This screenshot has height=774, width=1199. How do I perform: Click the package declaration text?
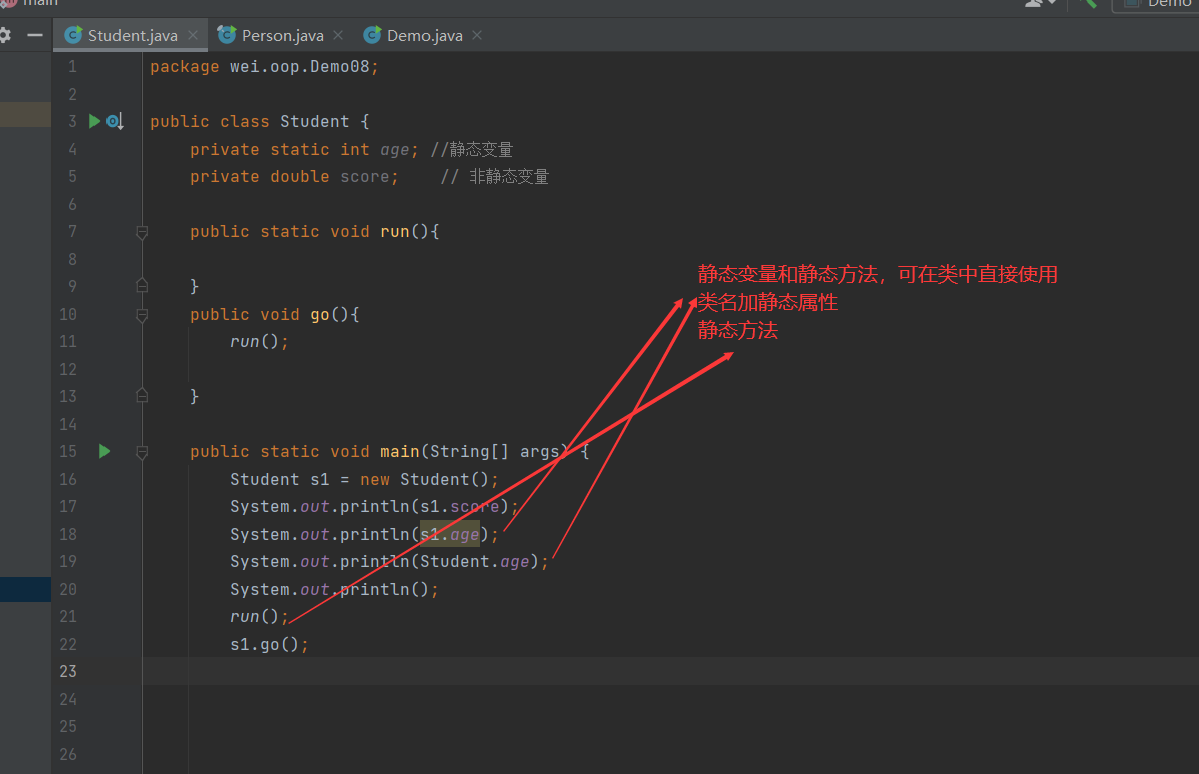(x=264, y=67)
